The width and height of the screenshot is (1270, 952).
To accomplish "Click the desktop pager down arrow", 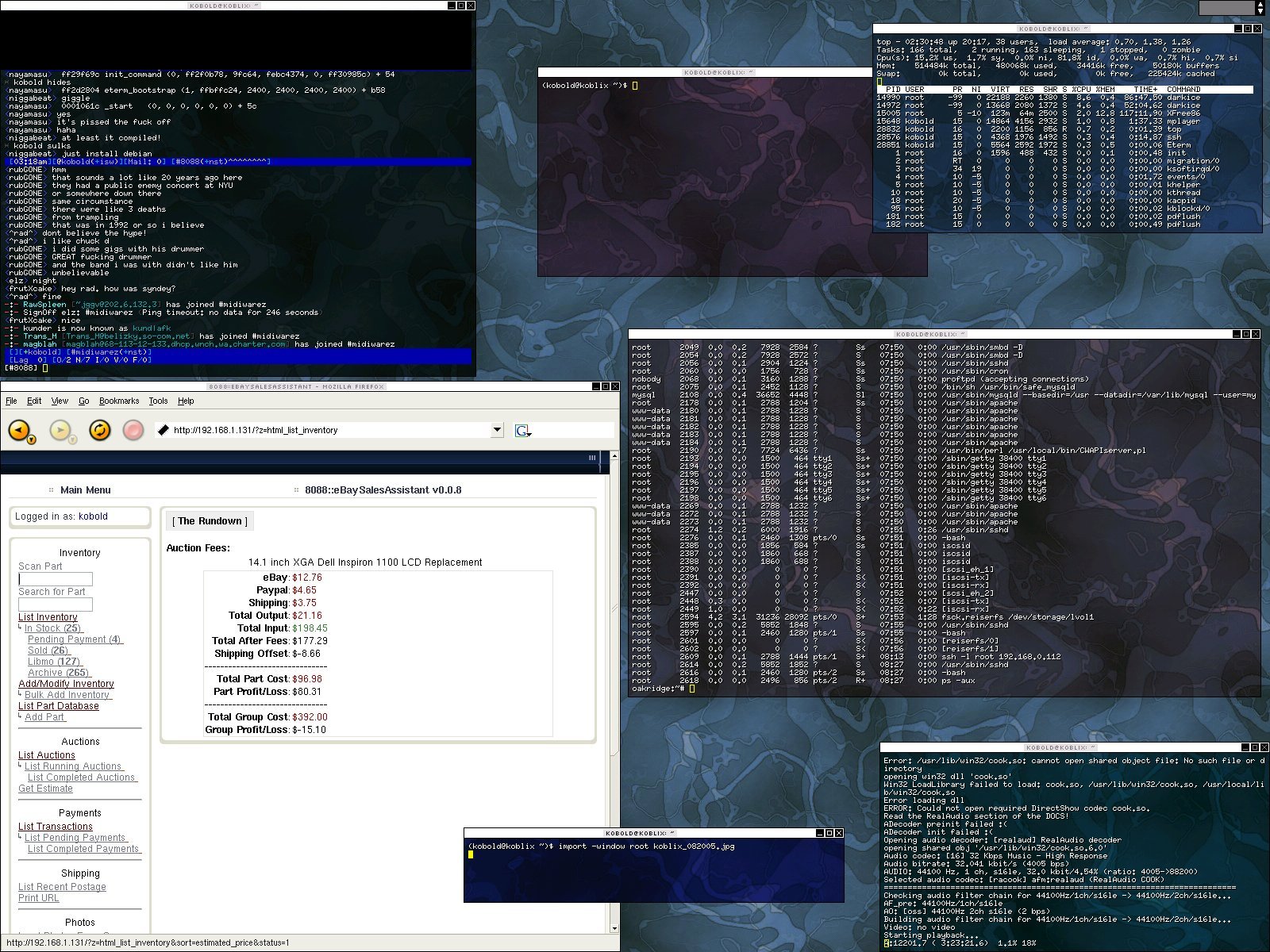I will (x=1260, y=11).
